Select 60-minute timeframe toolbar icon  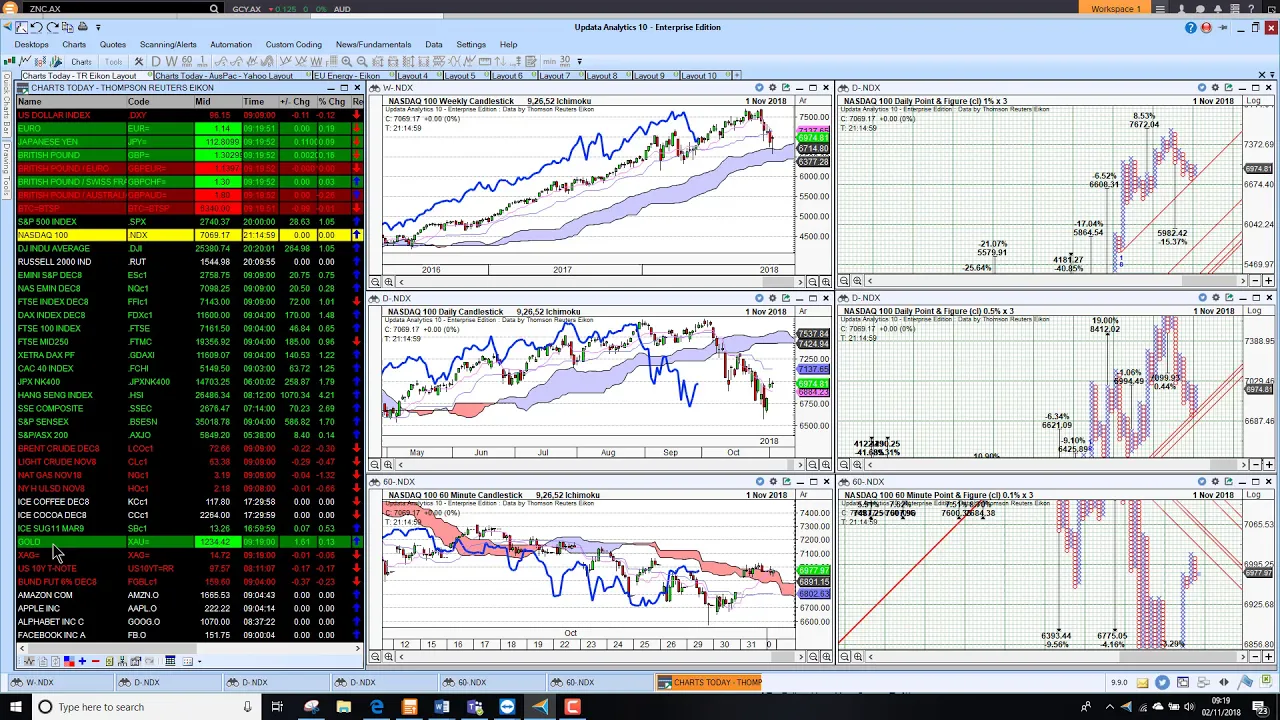coord(187,61)
